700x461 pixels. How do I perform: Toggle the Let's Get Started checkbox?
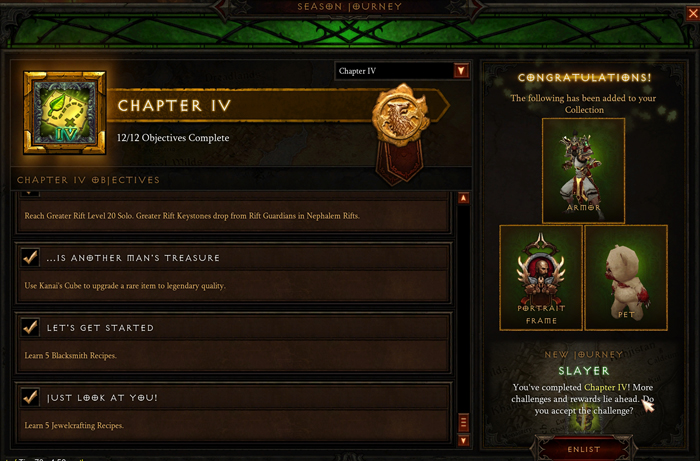[x=30, y=328]
